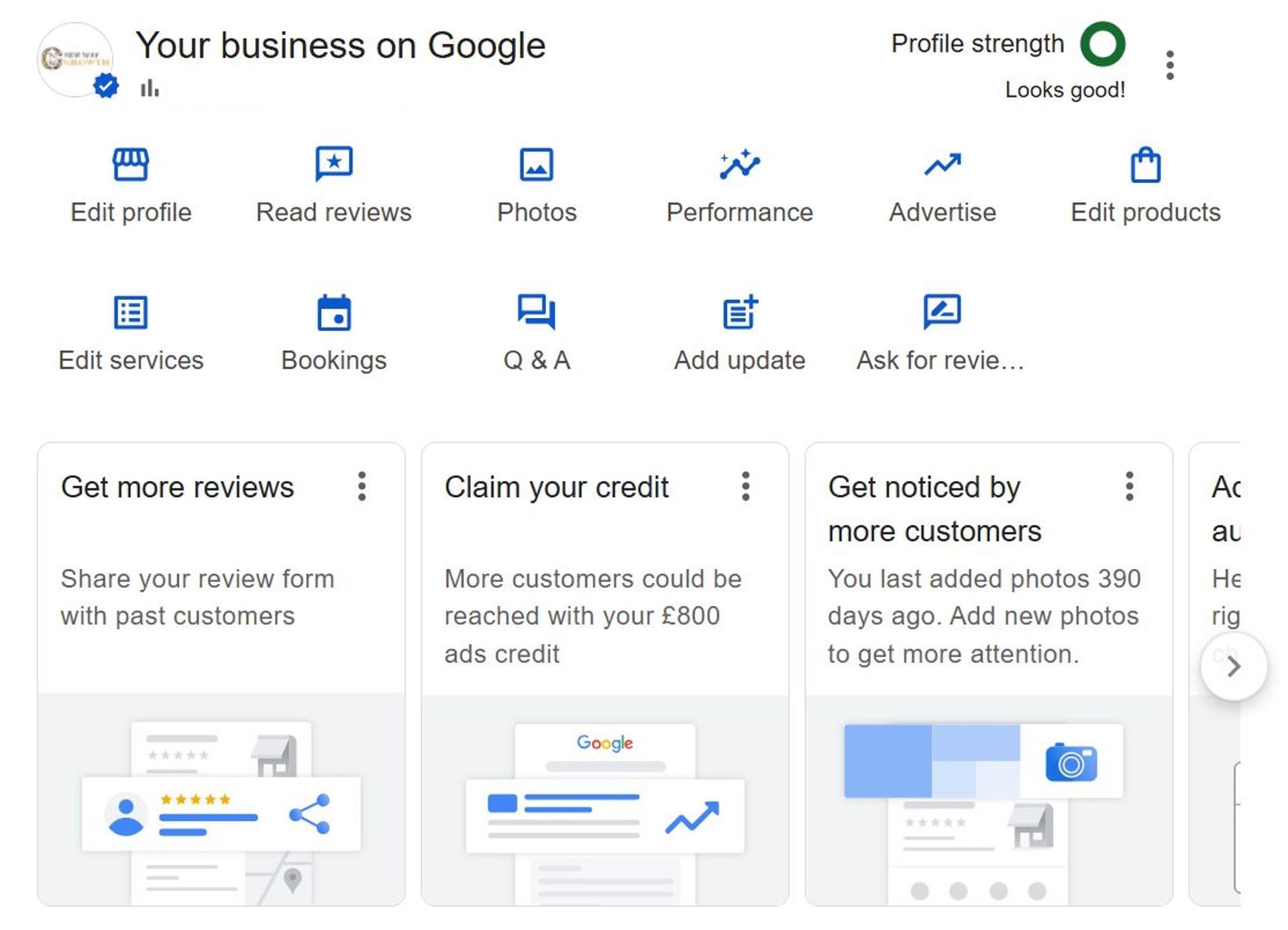
Task: Open the Claim your credit card illustration
Action: 605,800
